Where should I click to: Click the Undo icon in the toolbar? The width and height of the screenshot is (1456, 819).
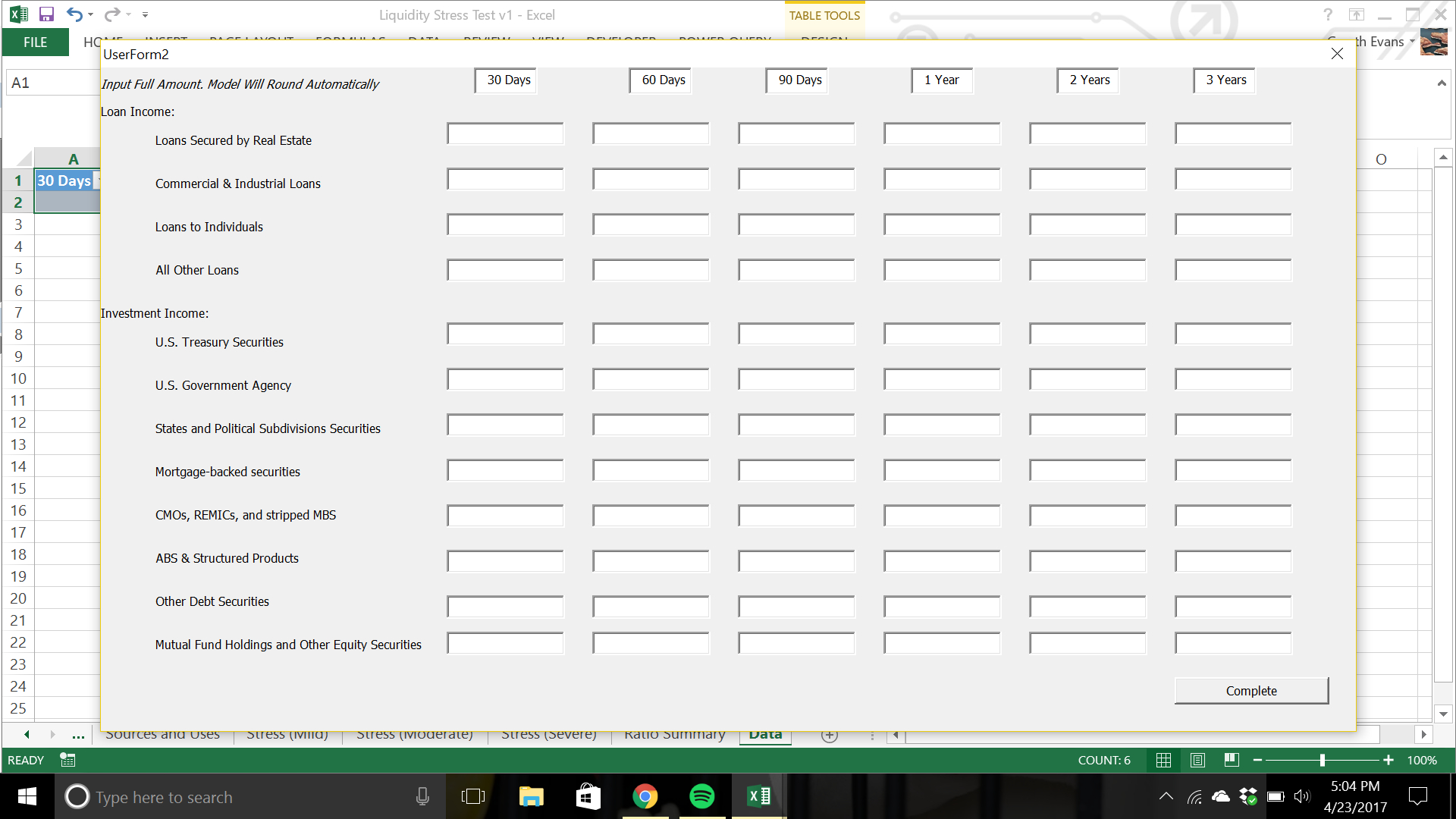74,14
